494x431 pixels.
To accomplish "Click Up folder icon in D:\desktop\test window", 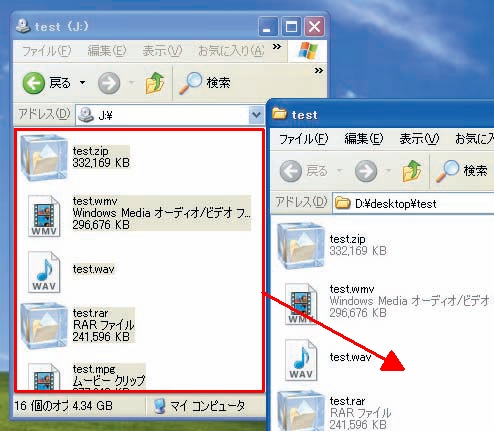I will pos(412,171).
